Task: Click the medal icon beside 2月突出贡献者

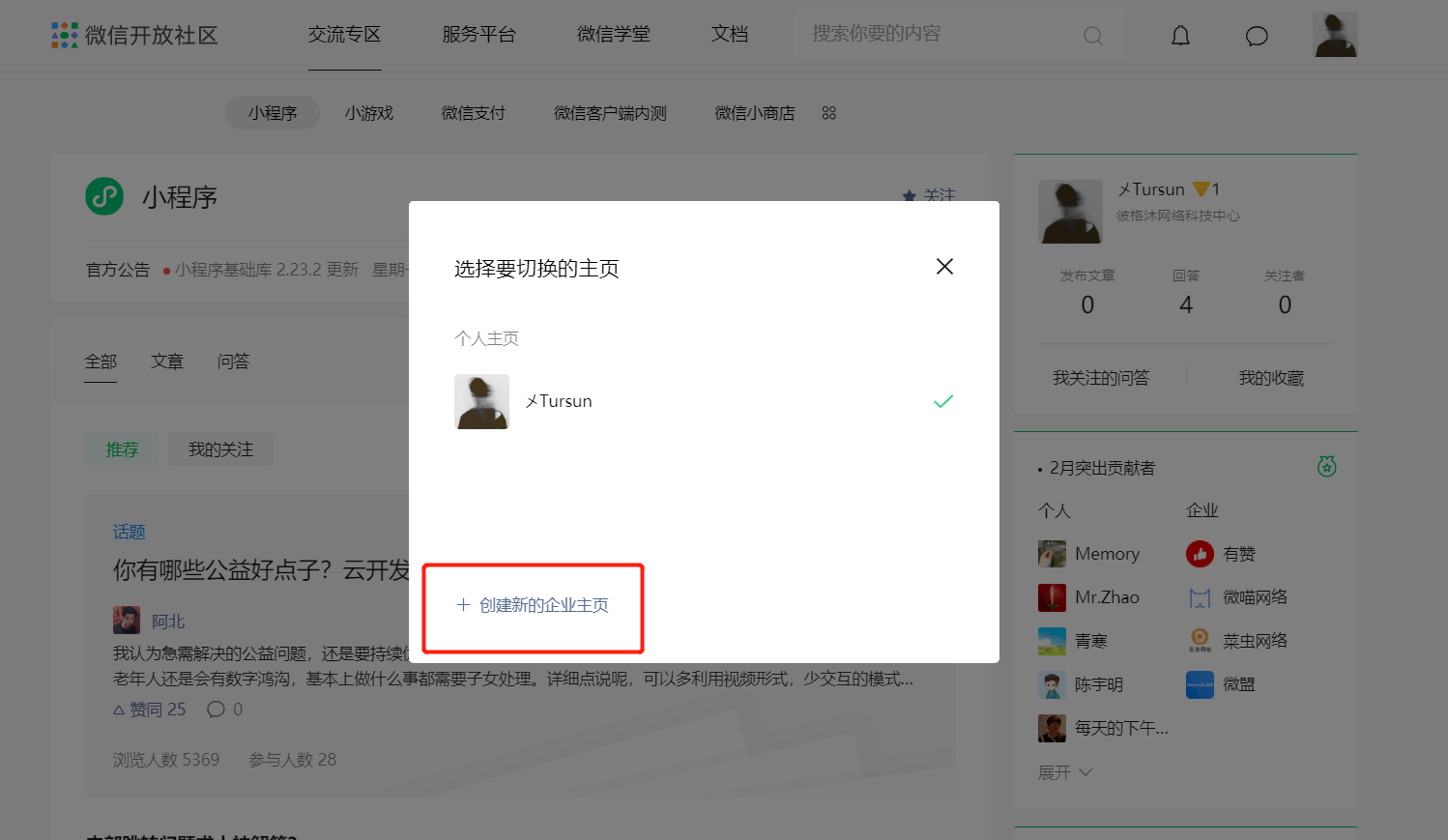Action: [1326, 467]
